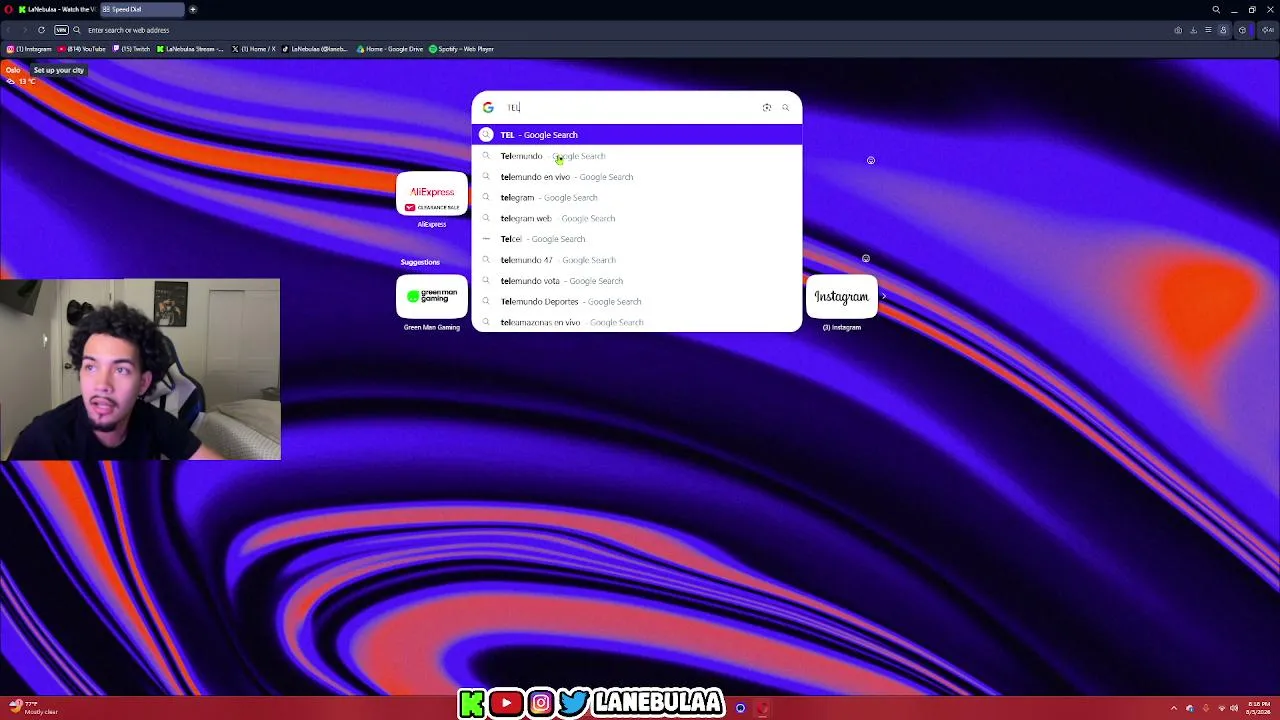Select the 'TEL - Google Search' suggestion
Screen dimensions: 1280x720
(x=637, y=135)
